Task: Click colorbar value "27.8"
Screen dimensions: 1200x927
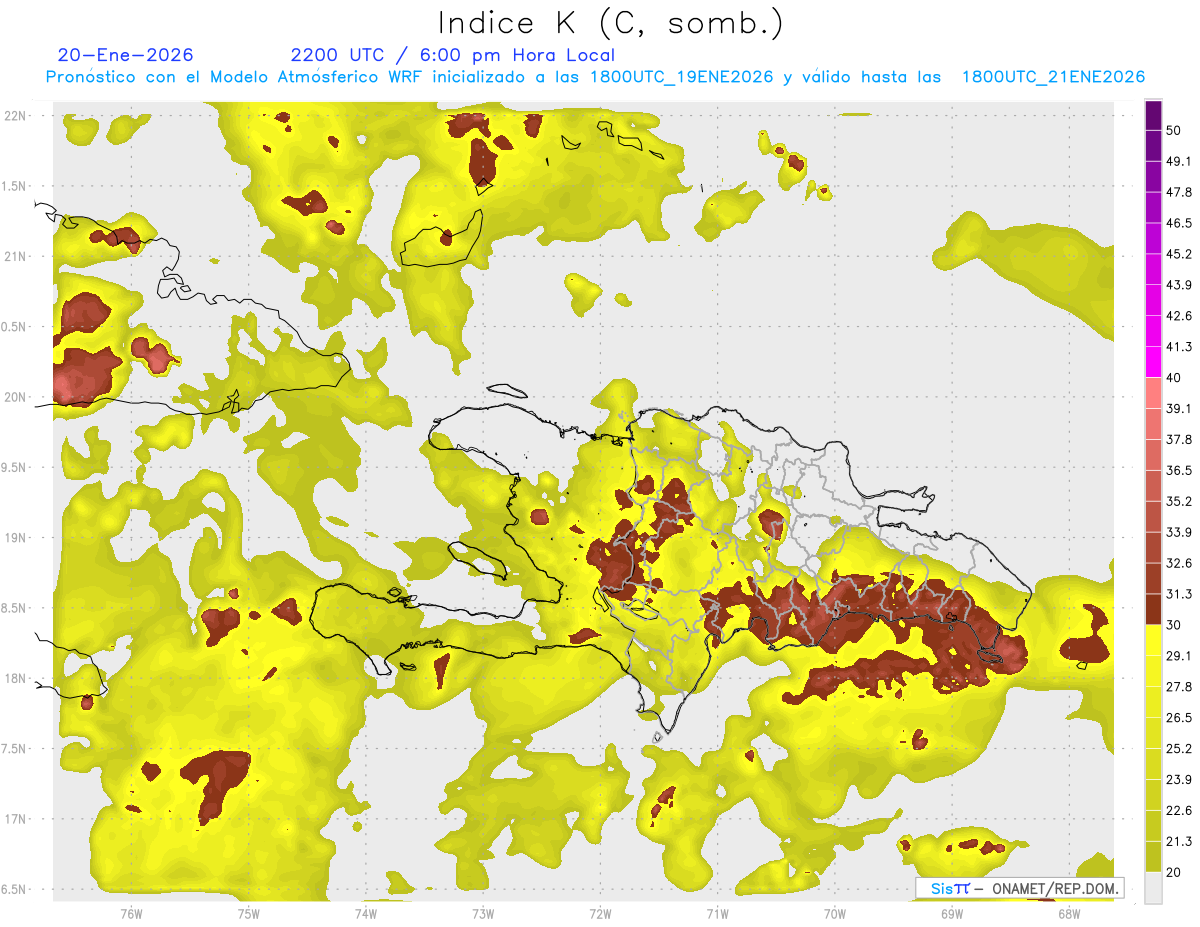Action: pyautogui.click(x=1179, y=687)
